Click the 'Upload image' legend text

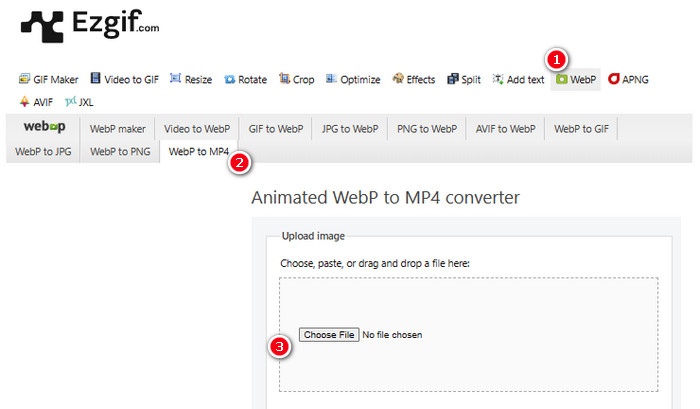pyautogui.click(x=313, y=236)
